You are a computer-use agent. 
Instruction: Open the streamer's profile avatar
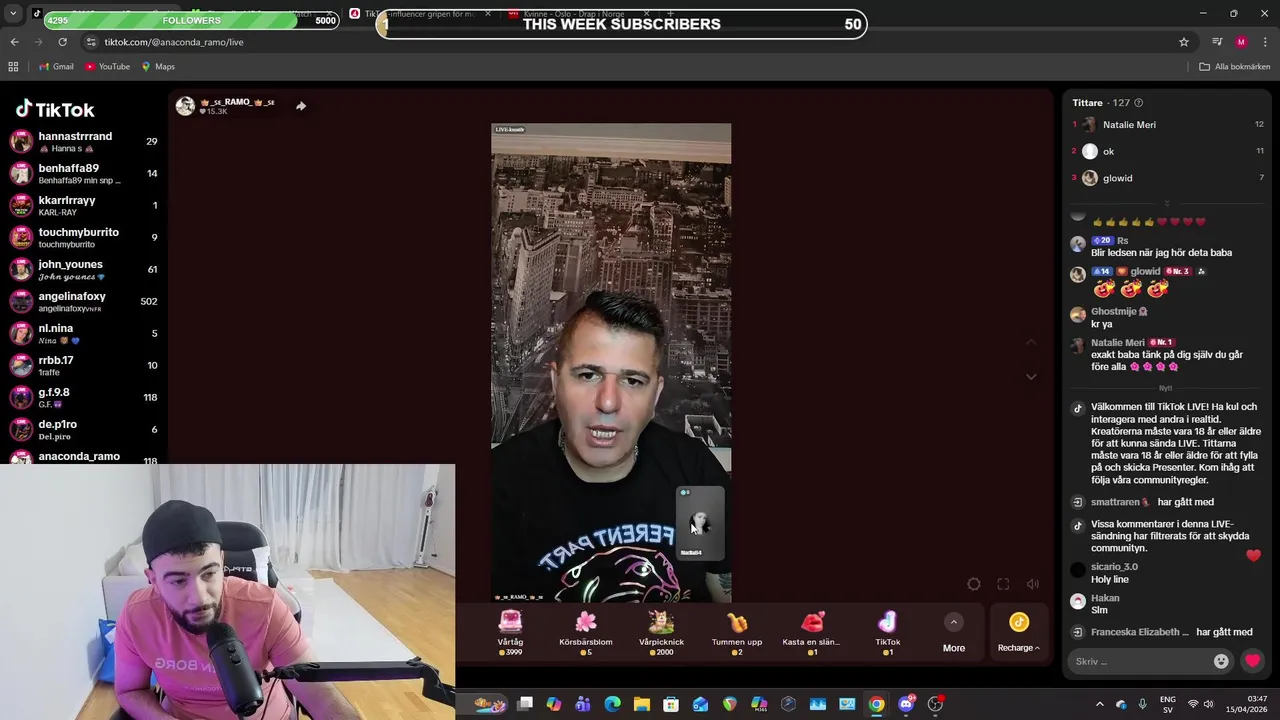[x=185, y=106]
